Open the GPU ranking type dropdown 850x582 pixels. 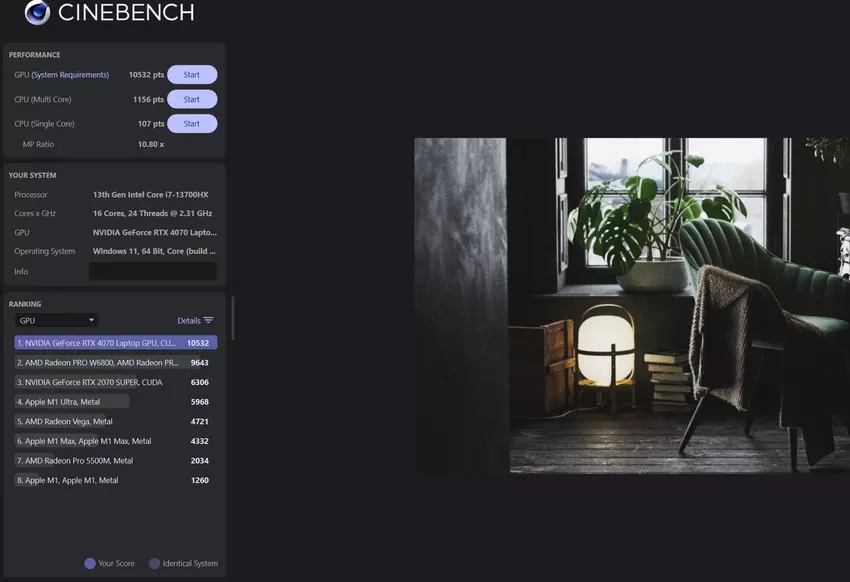tap(57, 321)
